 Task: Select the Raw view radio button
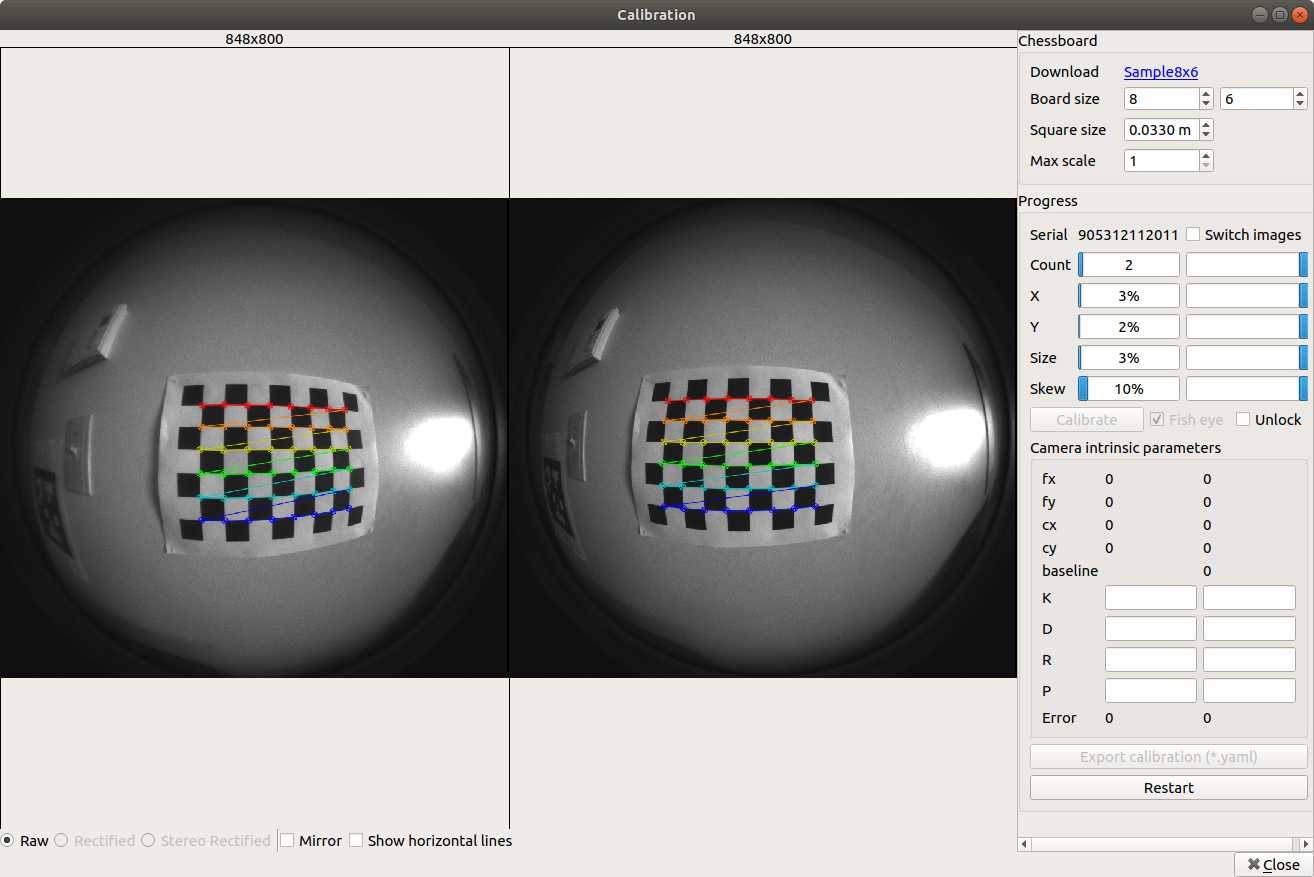click(x=8, y=841)
